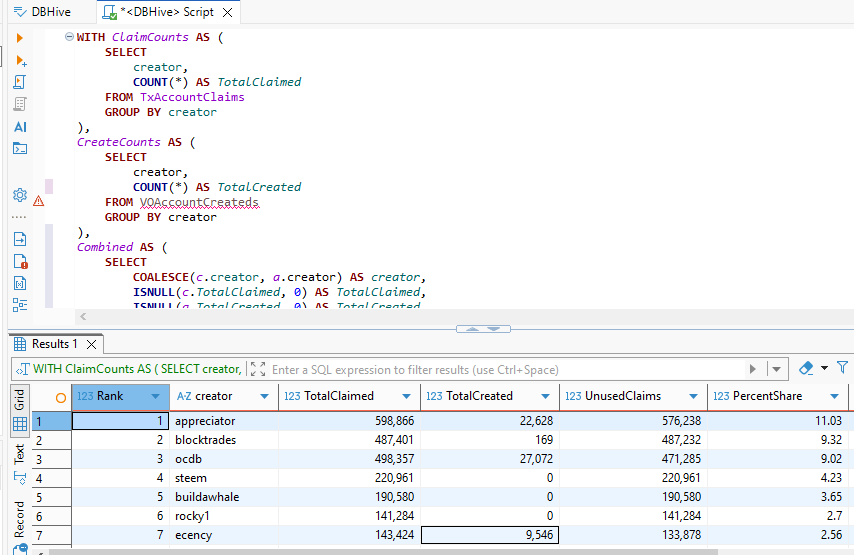Open the filter history dropdown
This screenshot has width=854, height=555.
coord(777,369)
